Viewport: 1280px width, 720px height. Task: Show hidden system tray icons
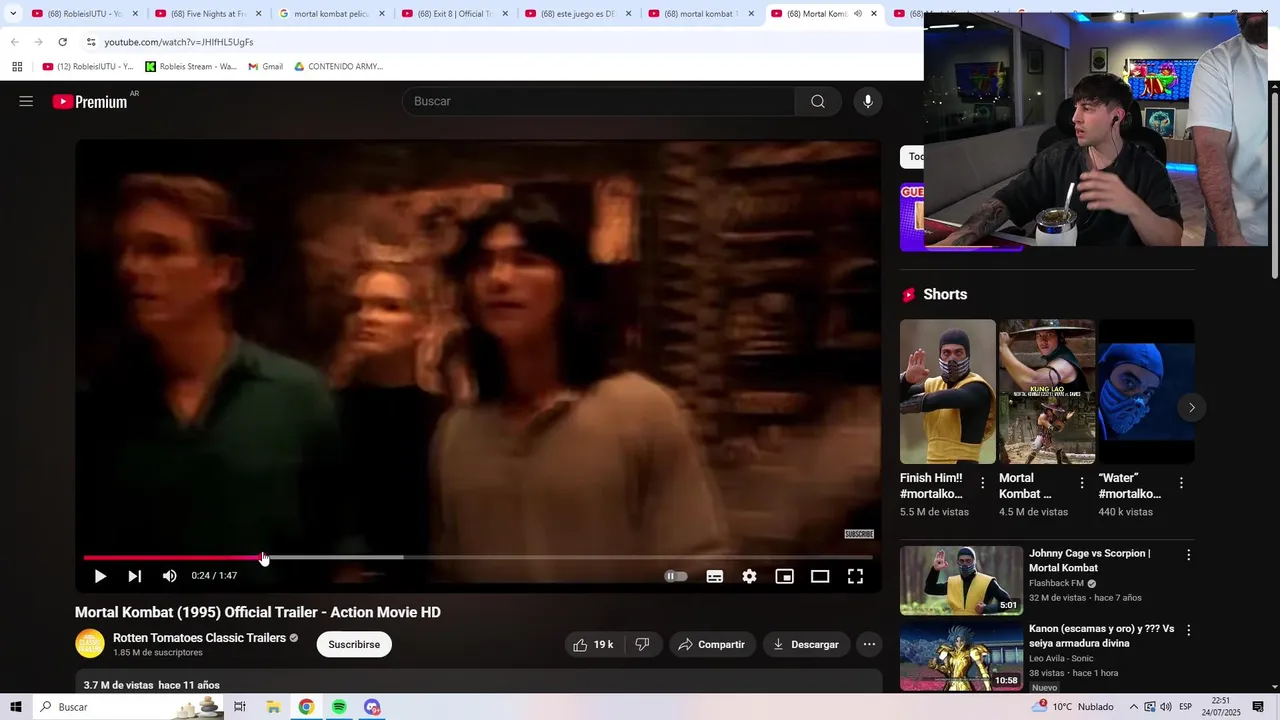tap(1133, 707)
